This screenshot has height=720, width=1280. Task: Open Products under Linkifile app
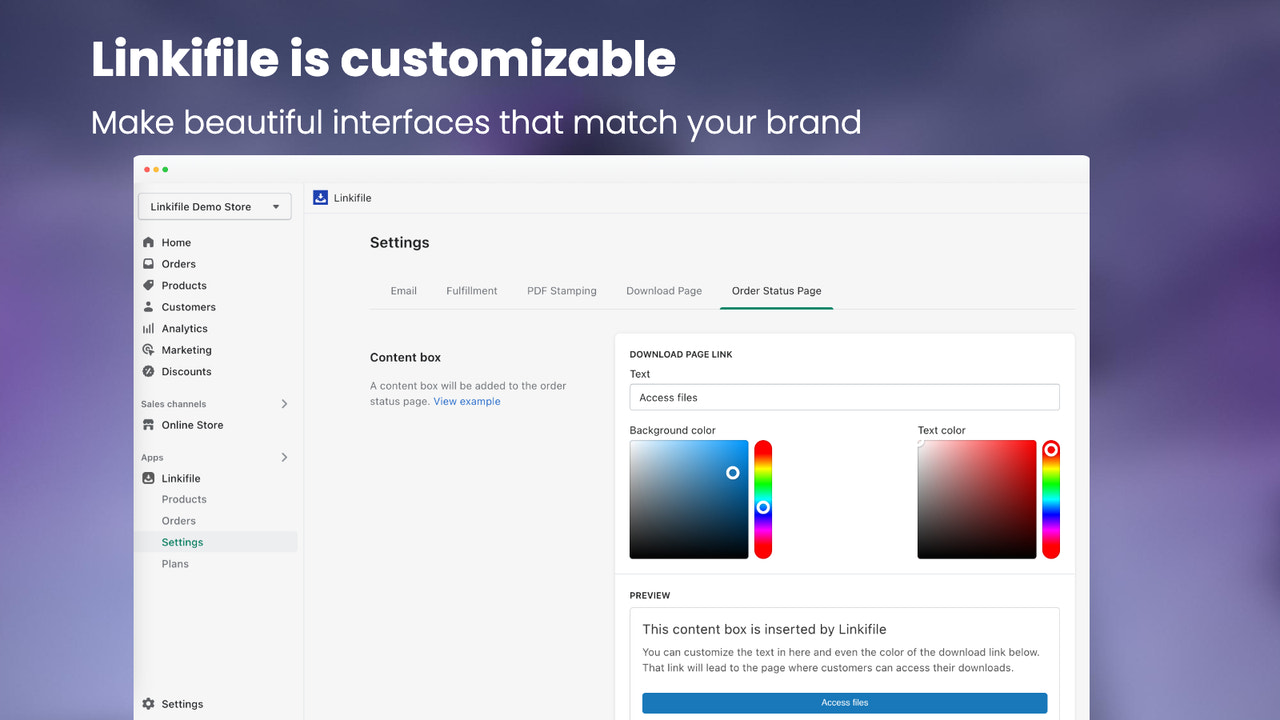point(184,499)
